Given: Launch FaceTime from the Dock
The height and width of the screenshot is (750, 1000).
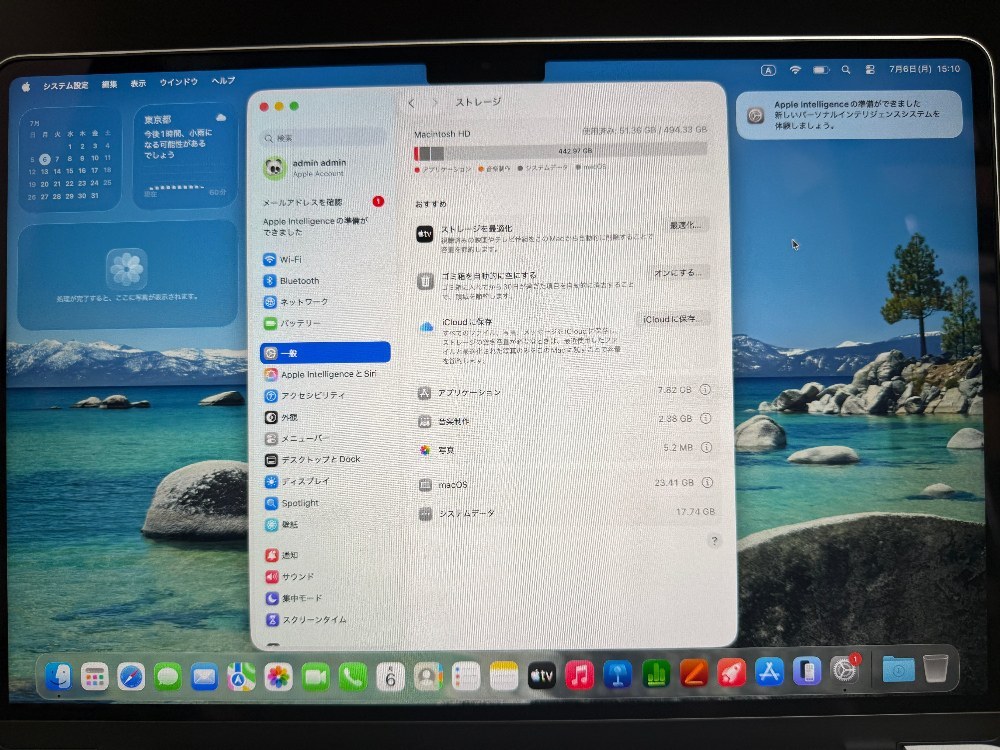Looking at the screenshot, I should pyautogui.click(x=315, y=677).
